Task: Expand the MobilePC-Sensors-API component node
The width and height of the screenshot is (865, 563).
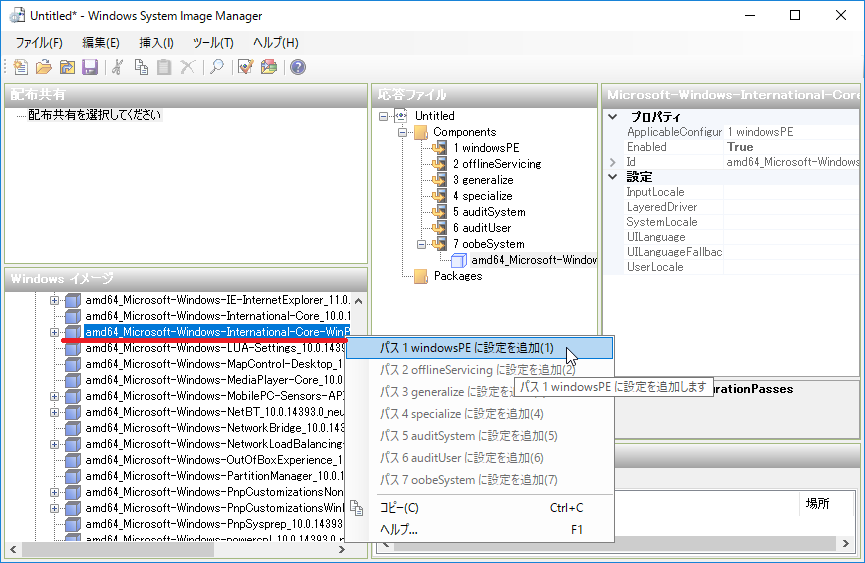Action: coord(54,396)
